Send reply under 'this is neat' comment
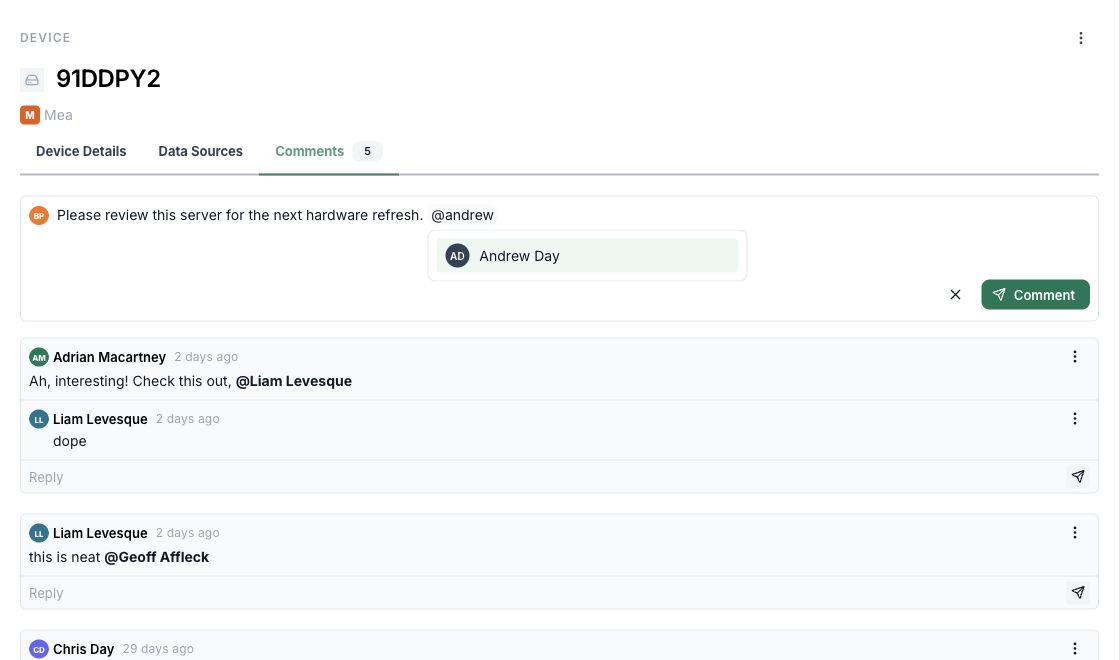 pos(1078,592)
